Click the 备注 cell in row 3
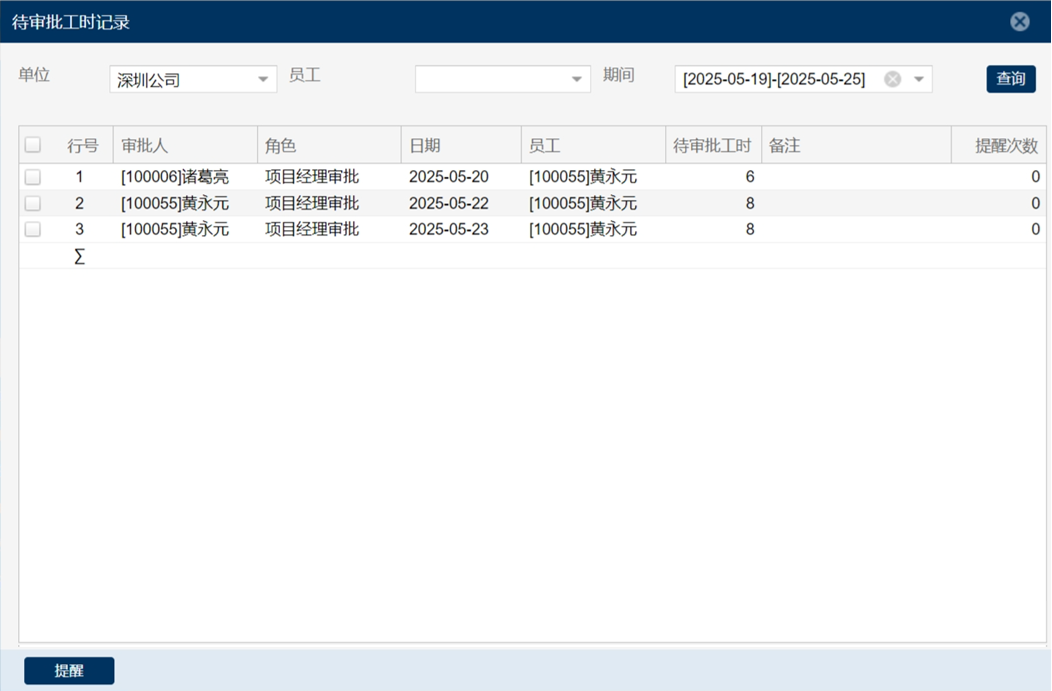1052x691 pixels. (855, 229)
